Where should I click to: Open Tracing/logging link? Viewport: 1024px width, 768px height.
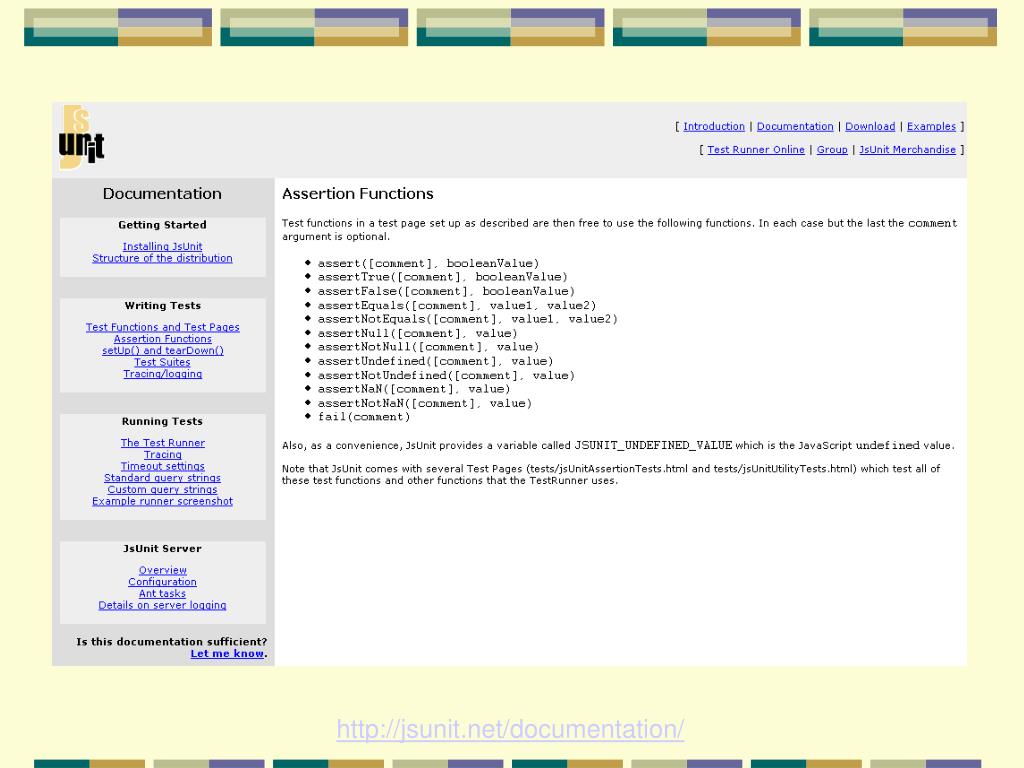(x=163, y=374)
